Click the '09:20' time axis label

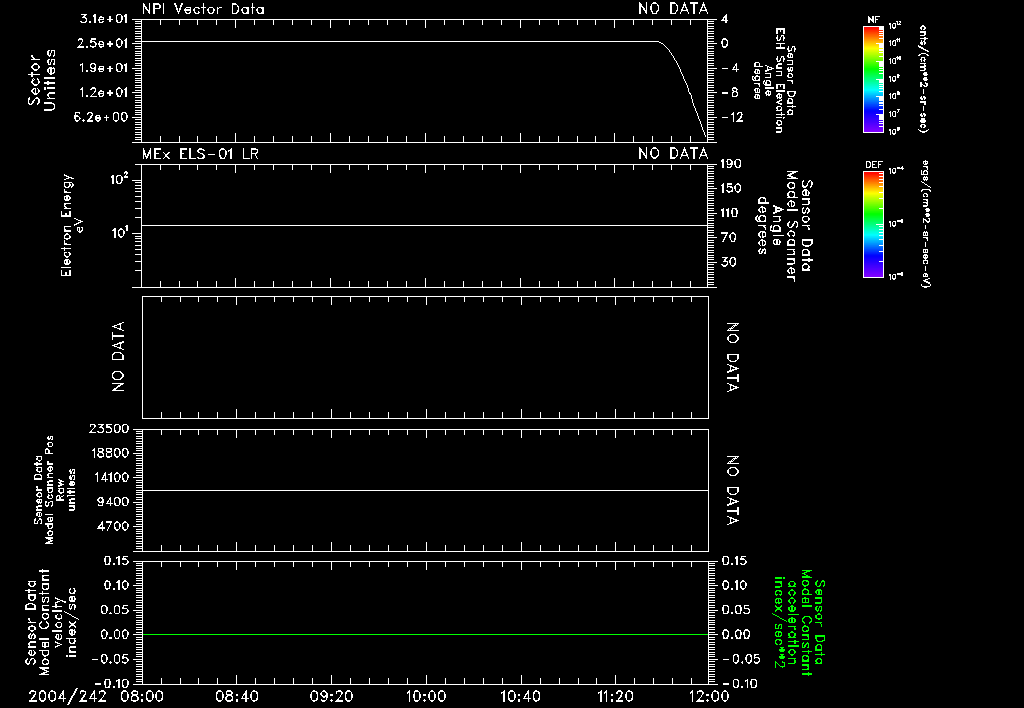[x=331, y=696]
